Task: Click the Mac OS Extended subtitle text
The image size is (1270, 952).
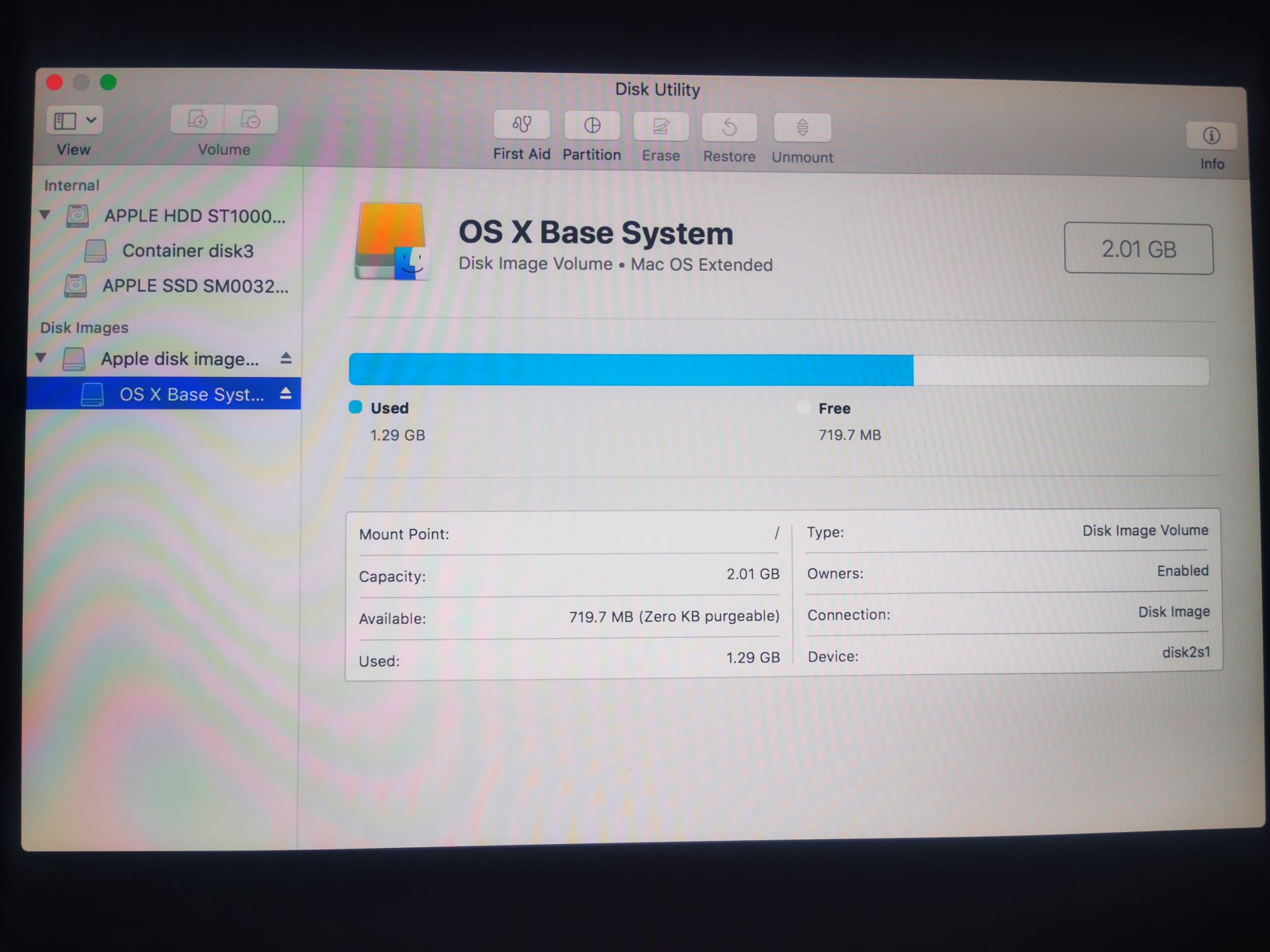Action: coord(702,265)
